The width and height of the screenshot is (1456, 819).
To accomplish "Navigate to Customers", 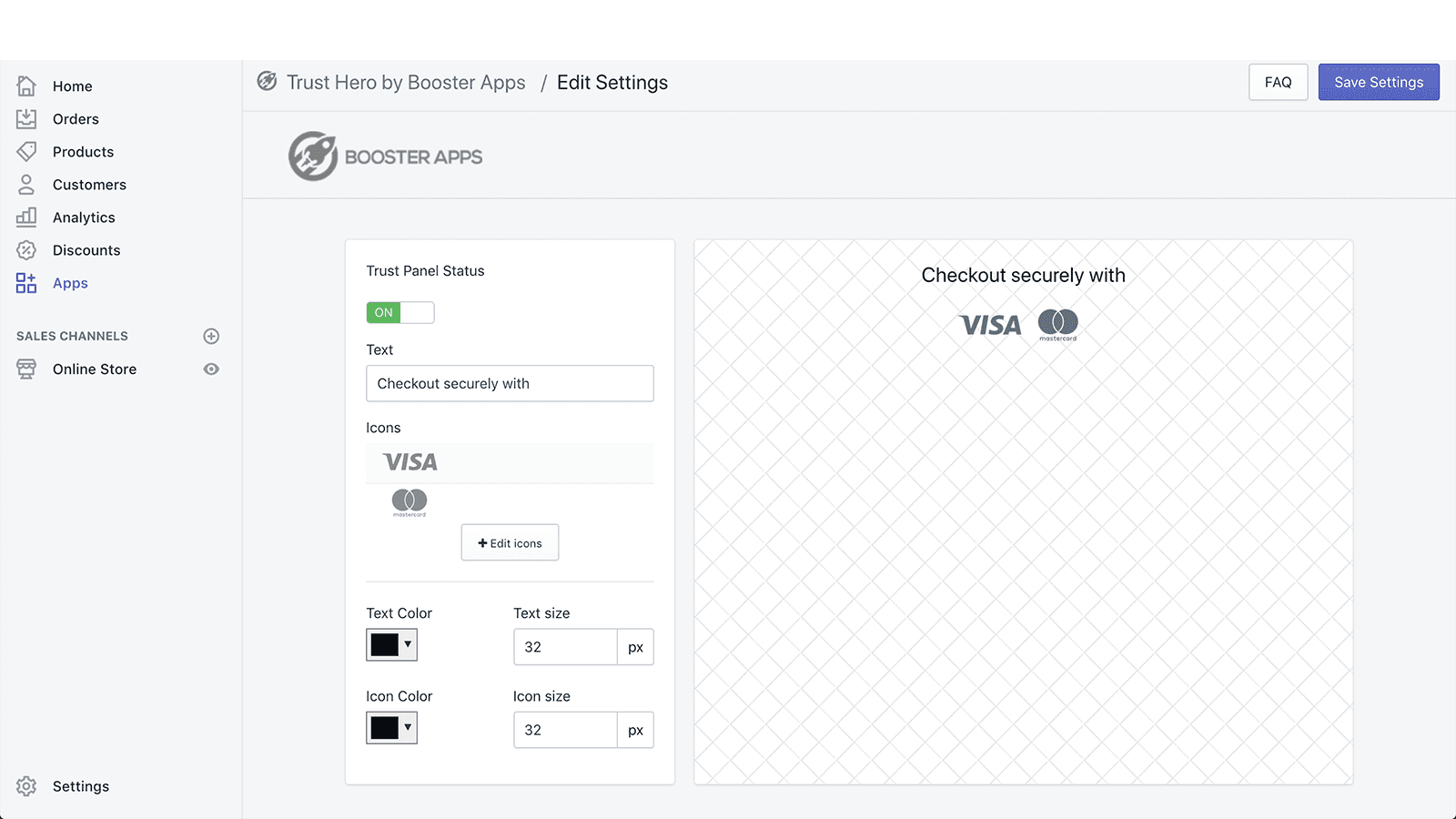I will [x=89, y=185].
